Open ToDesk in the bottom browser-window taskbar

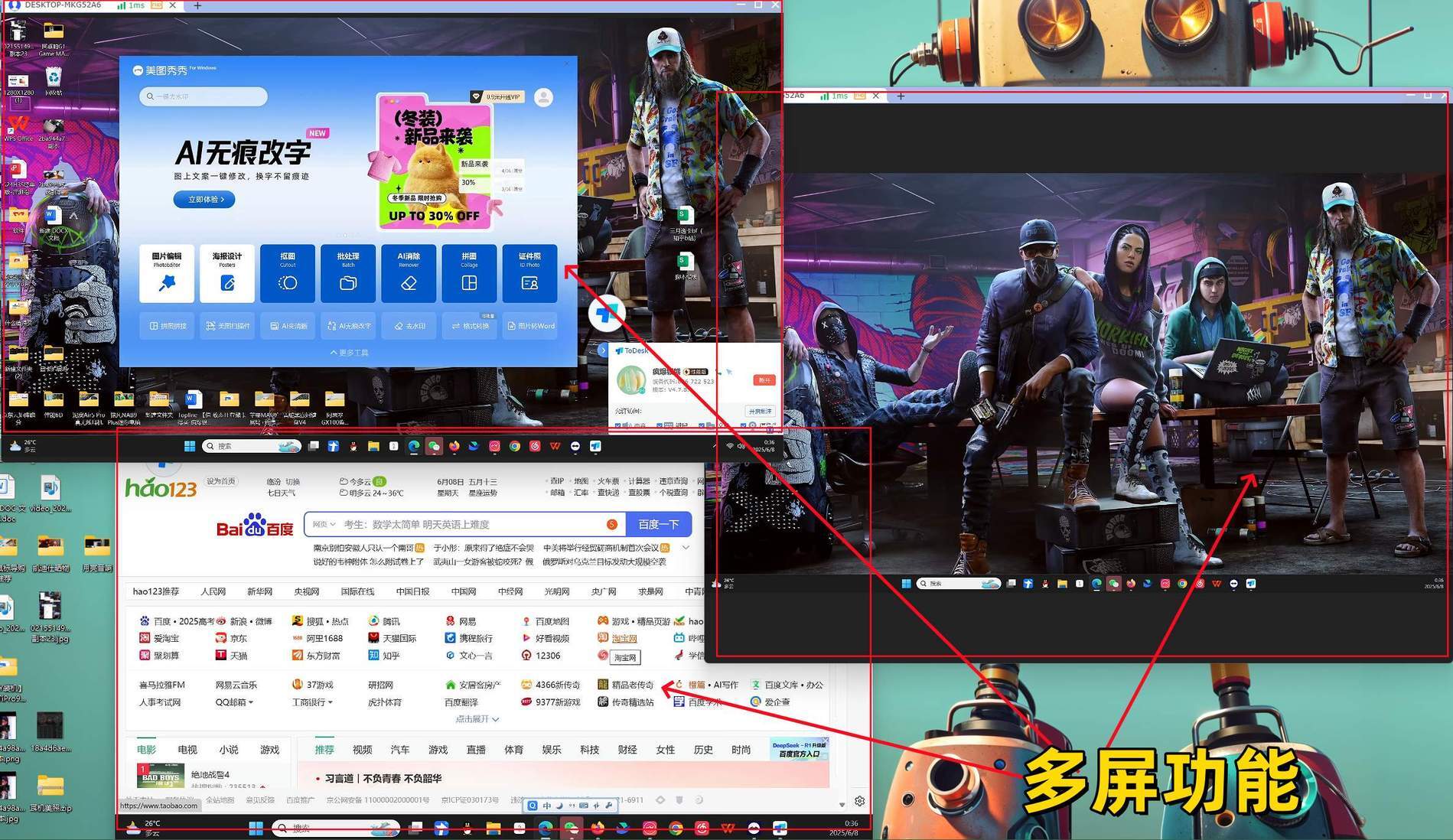click(x=780, y=828)
